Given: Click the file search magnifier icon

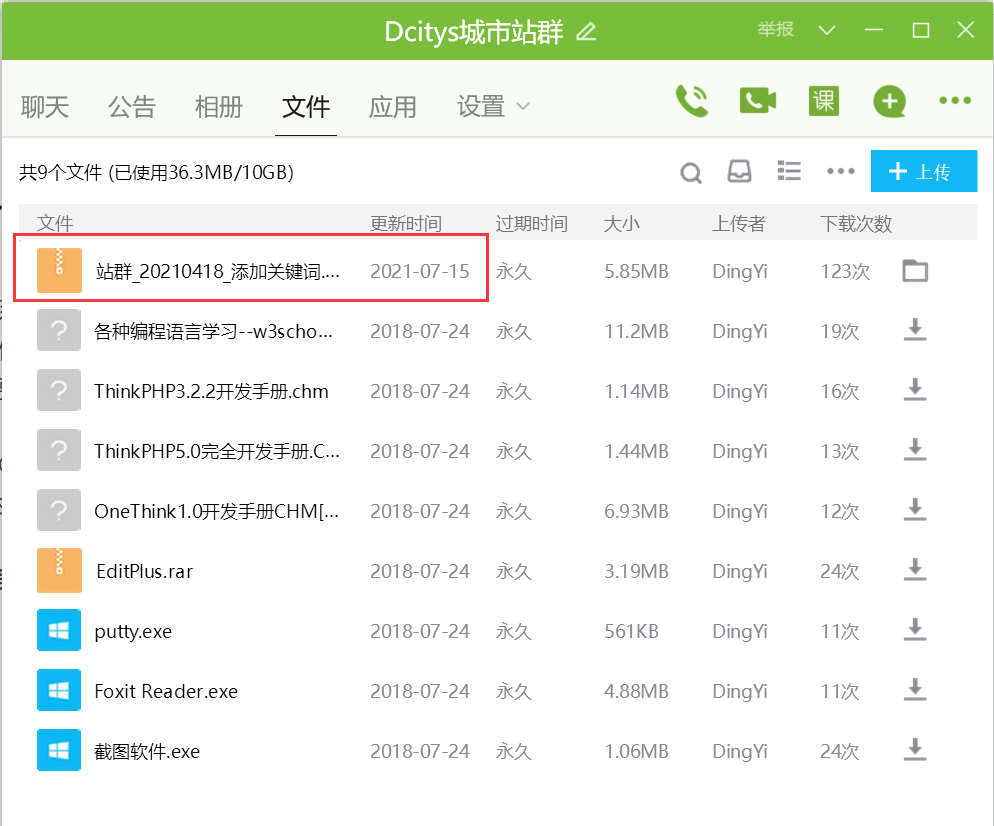Looking at the screenshot, I should coord(691,173).
